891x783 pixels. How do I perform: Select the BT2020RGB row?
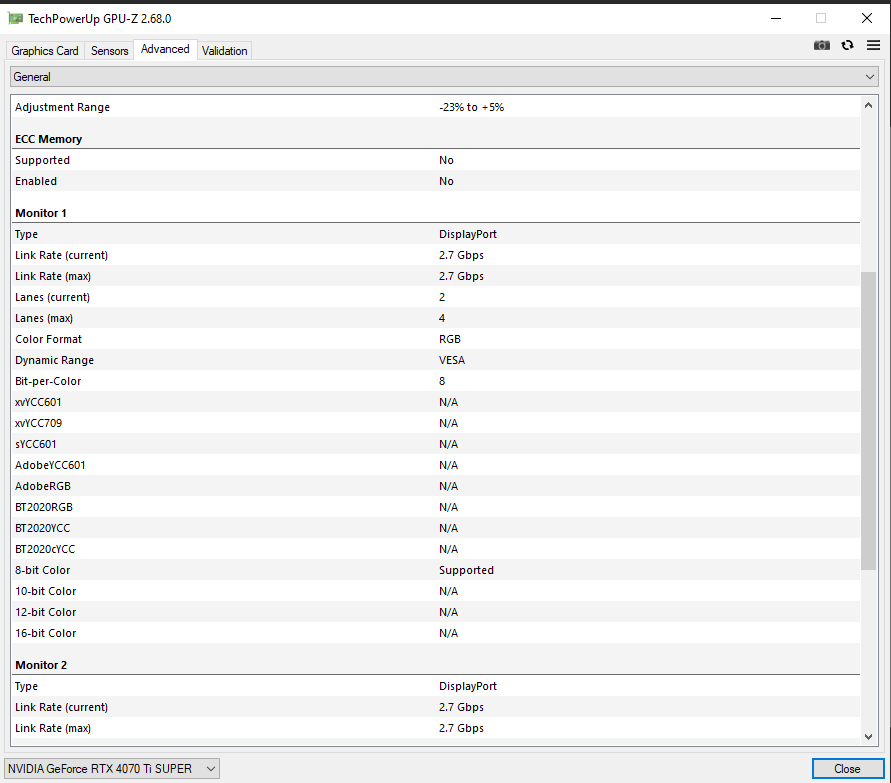(x=435, y=507)
